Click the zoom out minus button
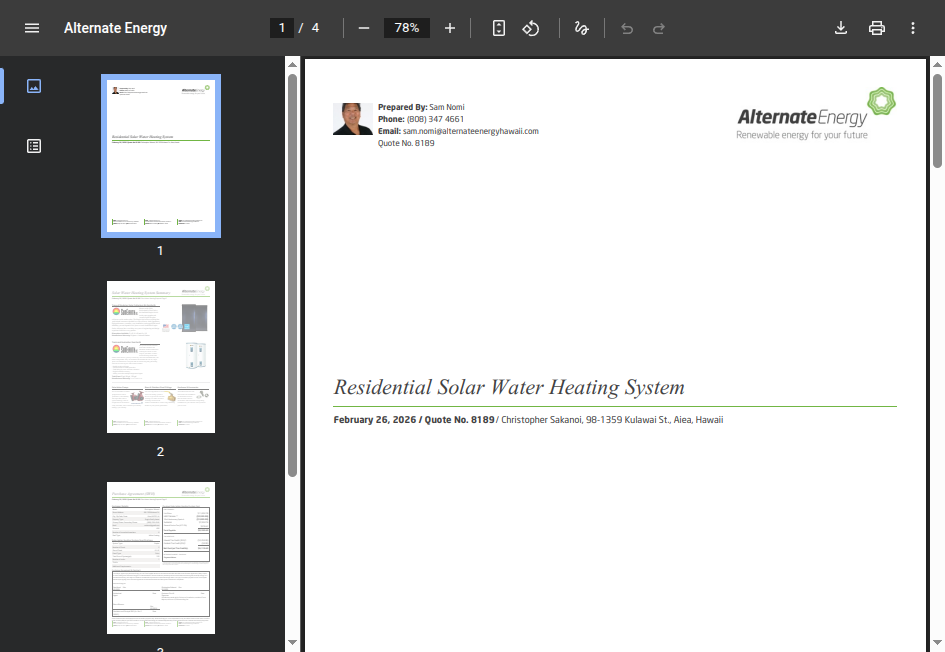Viewport: 945px width, 652px height. click(364, 28)
